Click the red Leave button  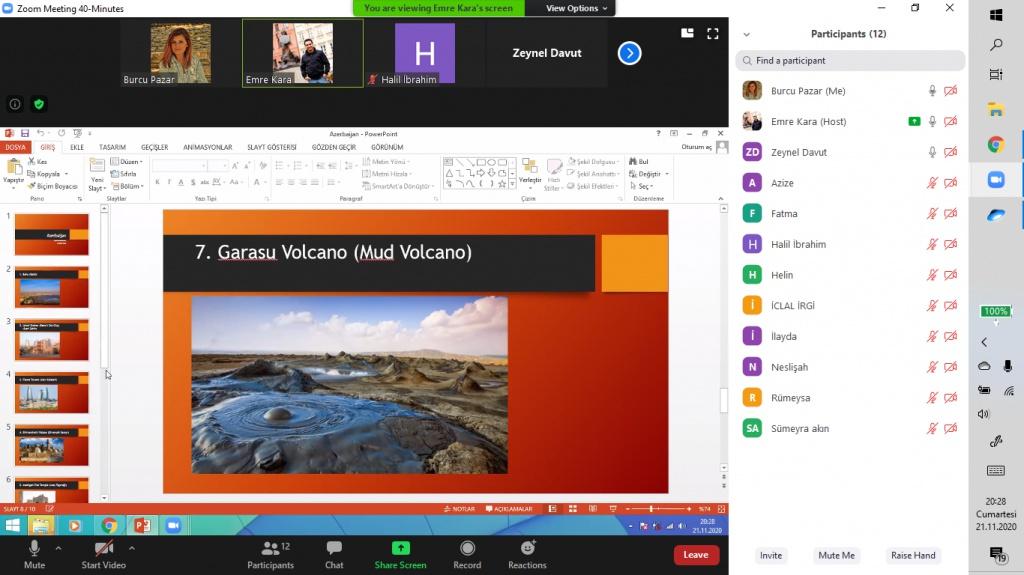coord(695,555)
